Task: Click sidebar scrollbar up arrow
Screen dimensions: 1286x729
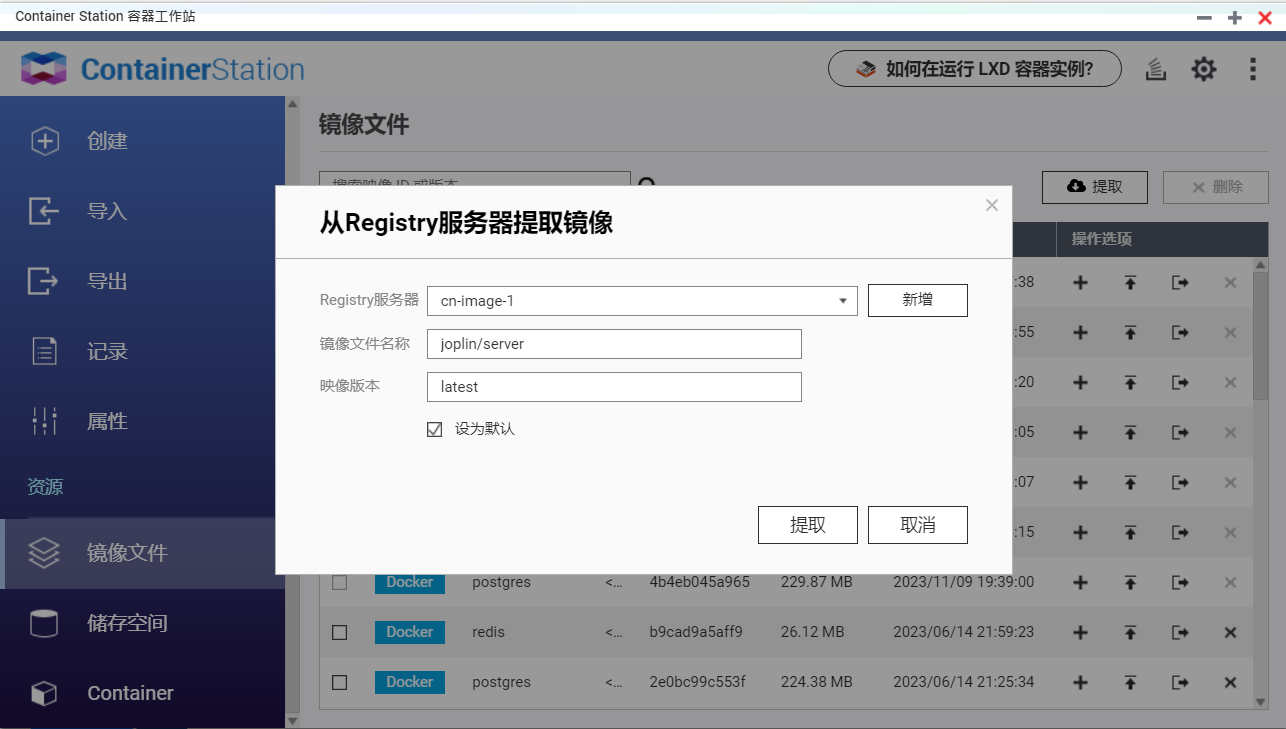Action: point(292,103)
